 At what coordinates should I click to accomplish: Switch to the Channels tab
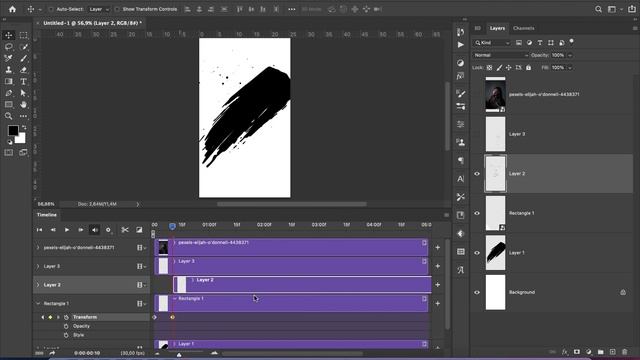click(524, 28)
